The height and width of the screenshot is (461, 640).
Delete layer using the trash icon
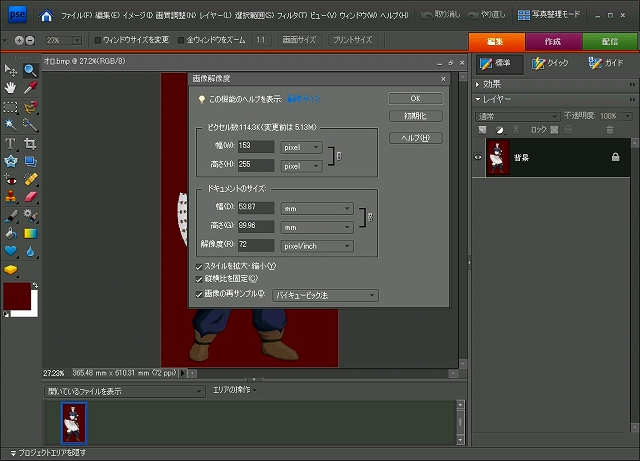pyautogui.click(x=610, y=130)
